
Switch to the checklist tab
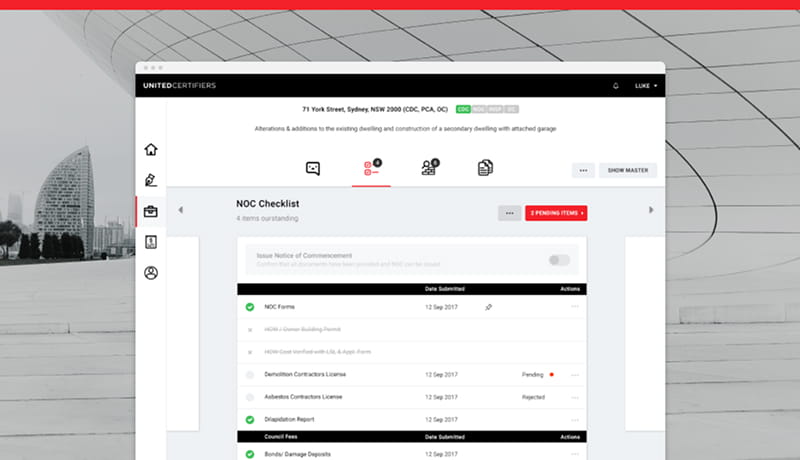pos(371,168)
